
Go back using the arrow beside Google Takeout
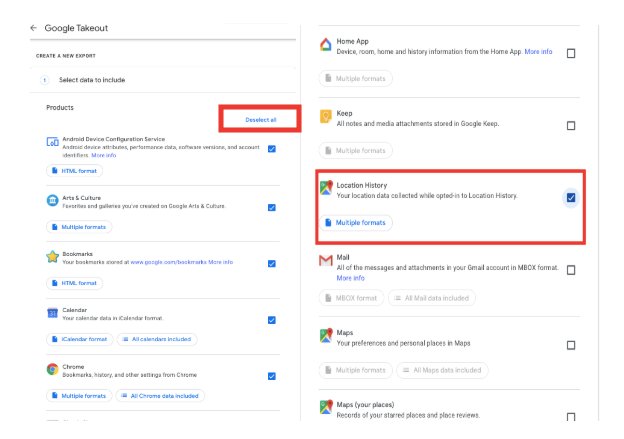(33, 28)
